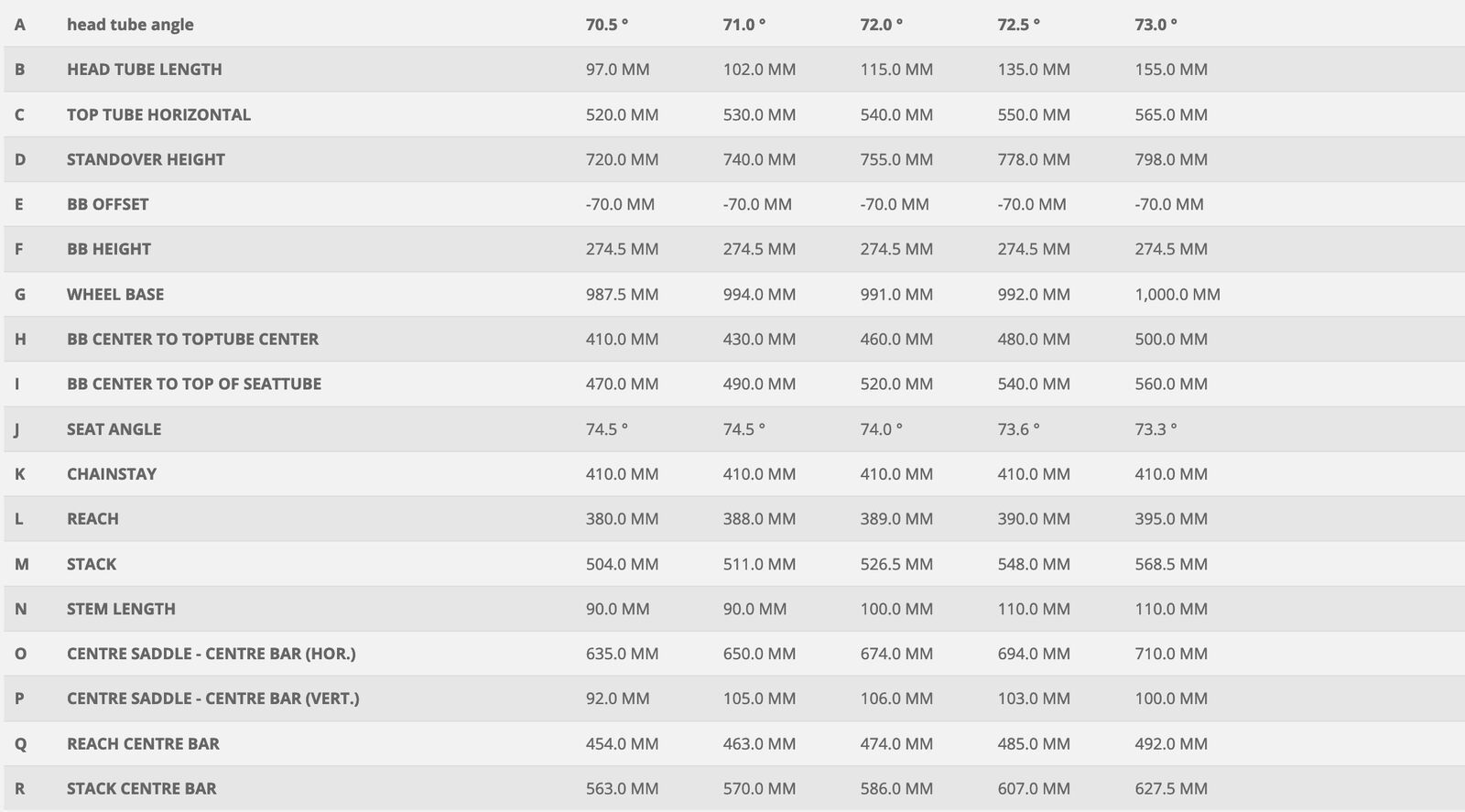Select the CHAINSTAY row label
This screenshot has width=1465, height=812.
[x=112, y=474]
